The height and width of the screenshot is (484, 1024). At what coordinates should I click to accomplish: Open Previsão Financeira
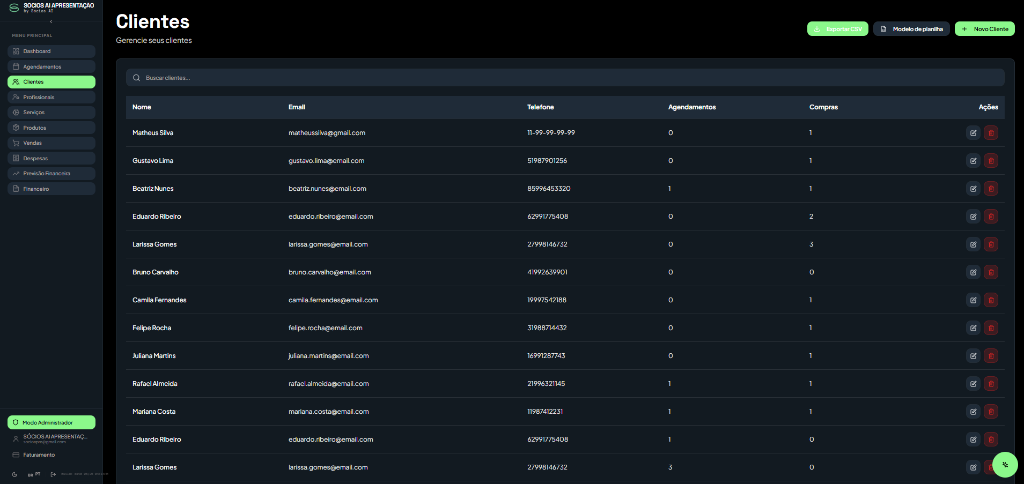click(51, 173)
